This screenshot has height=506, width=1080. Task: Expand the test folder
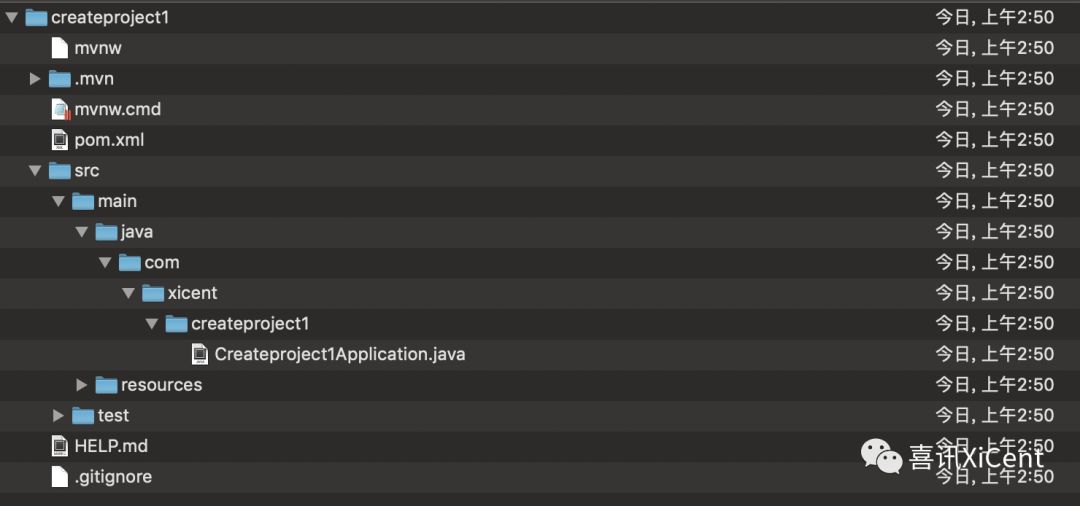pos(59,416)
